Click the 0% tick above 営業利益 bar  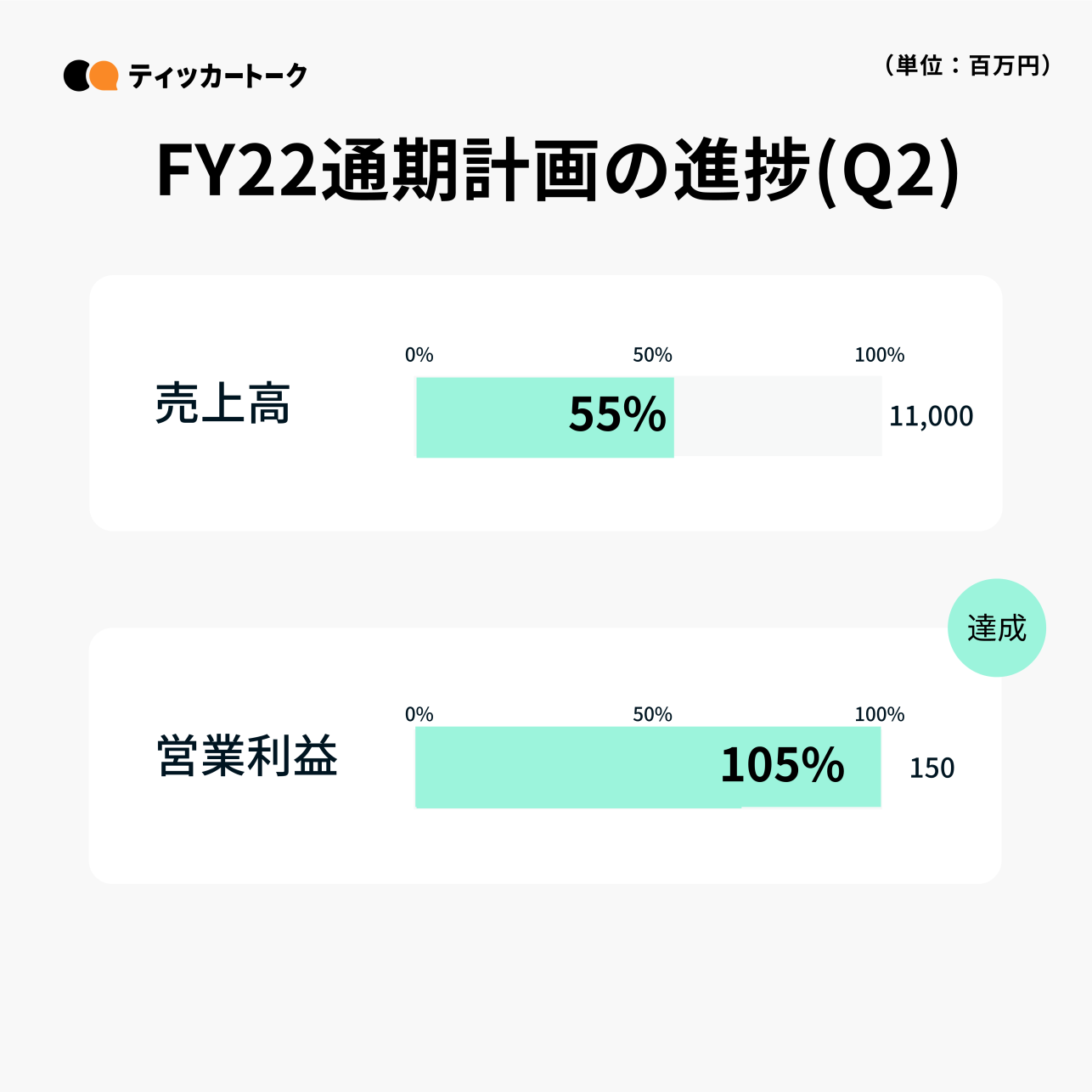pos(419,714)
